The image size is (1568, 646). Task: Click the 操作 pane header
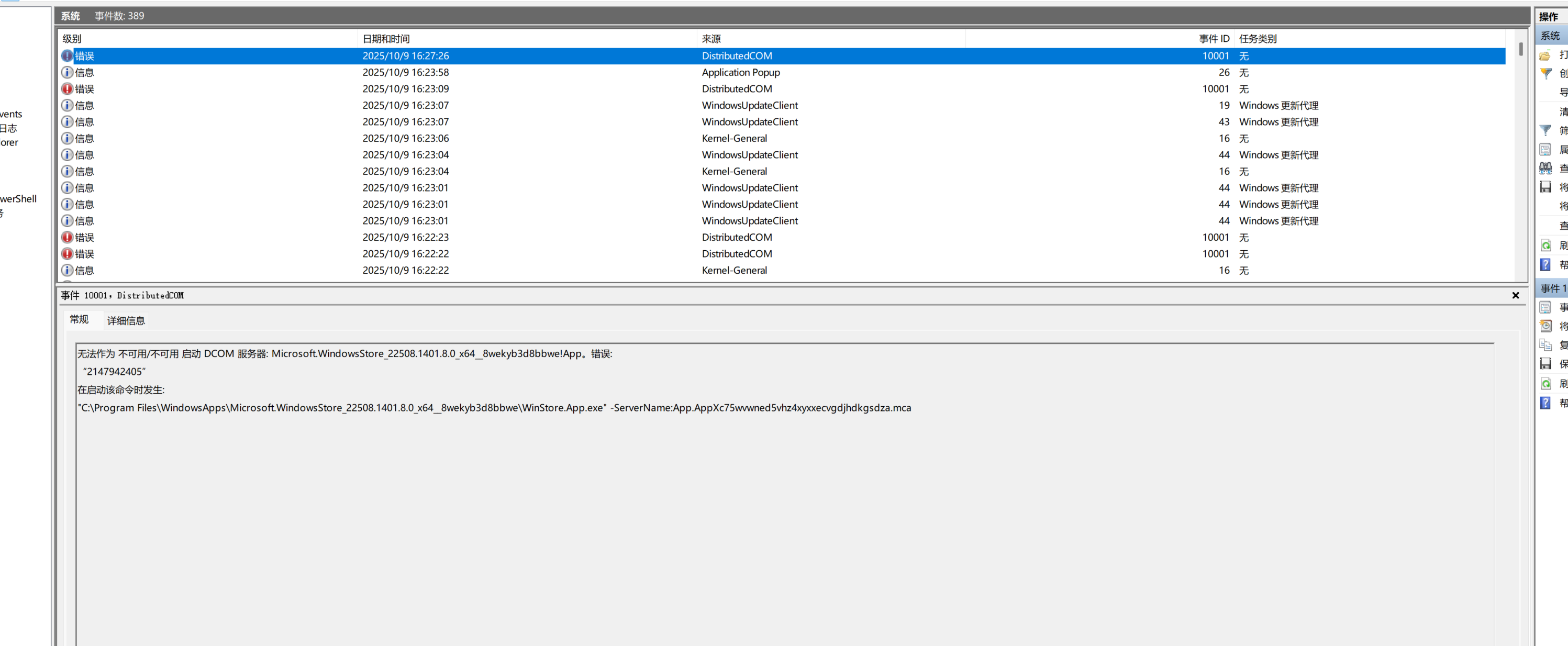(1552, 16)
